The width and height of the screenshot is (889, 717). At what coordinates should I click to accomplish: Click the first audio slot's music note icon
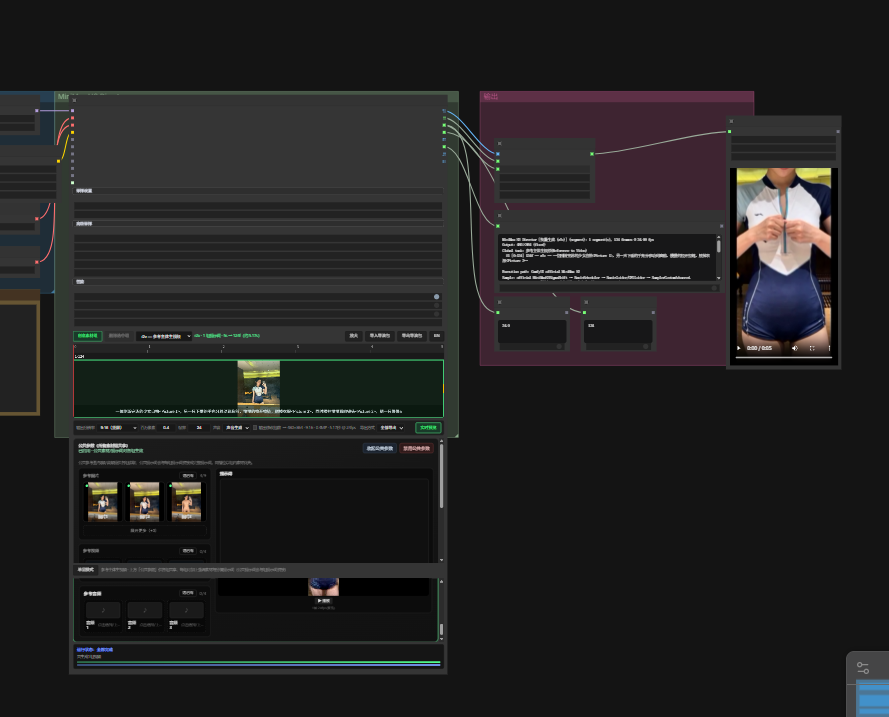[x=103, y=610]
